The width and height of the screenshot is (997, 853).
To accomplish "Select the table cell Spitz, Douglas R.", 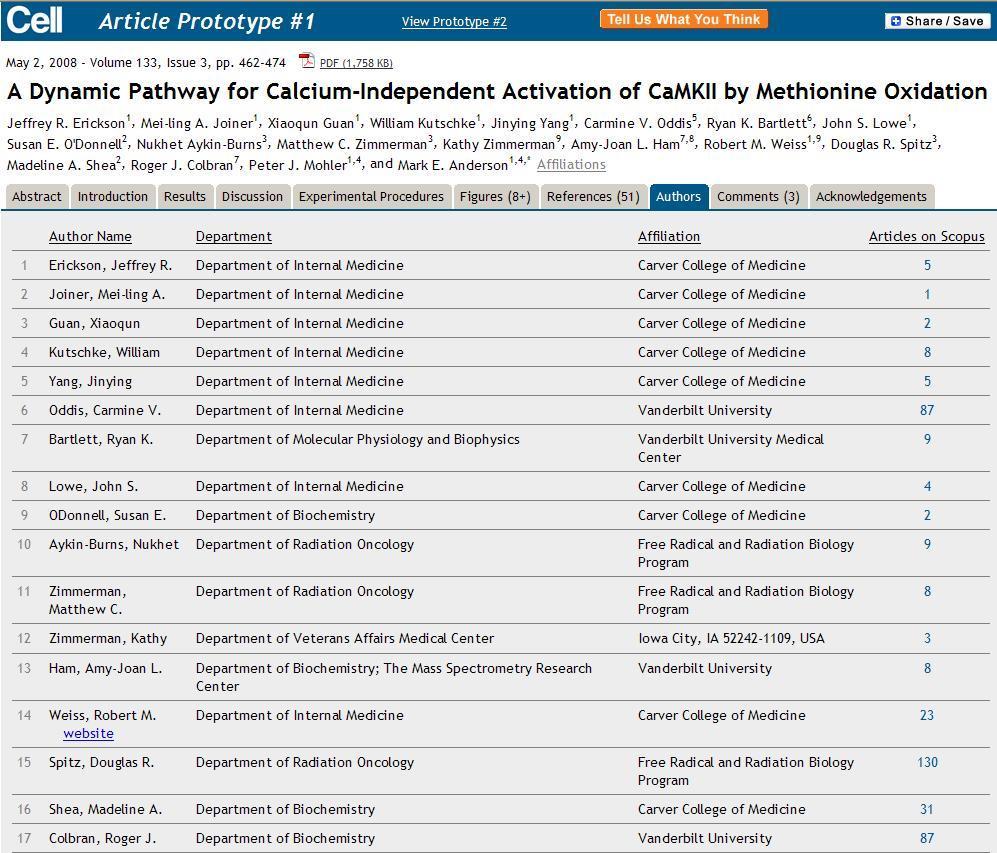I will click(102, 762).
